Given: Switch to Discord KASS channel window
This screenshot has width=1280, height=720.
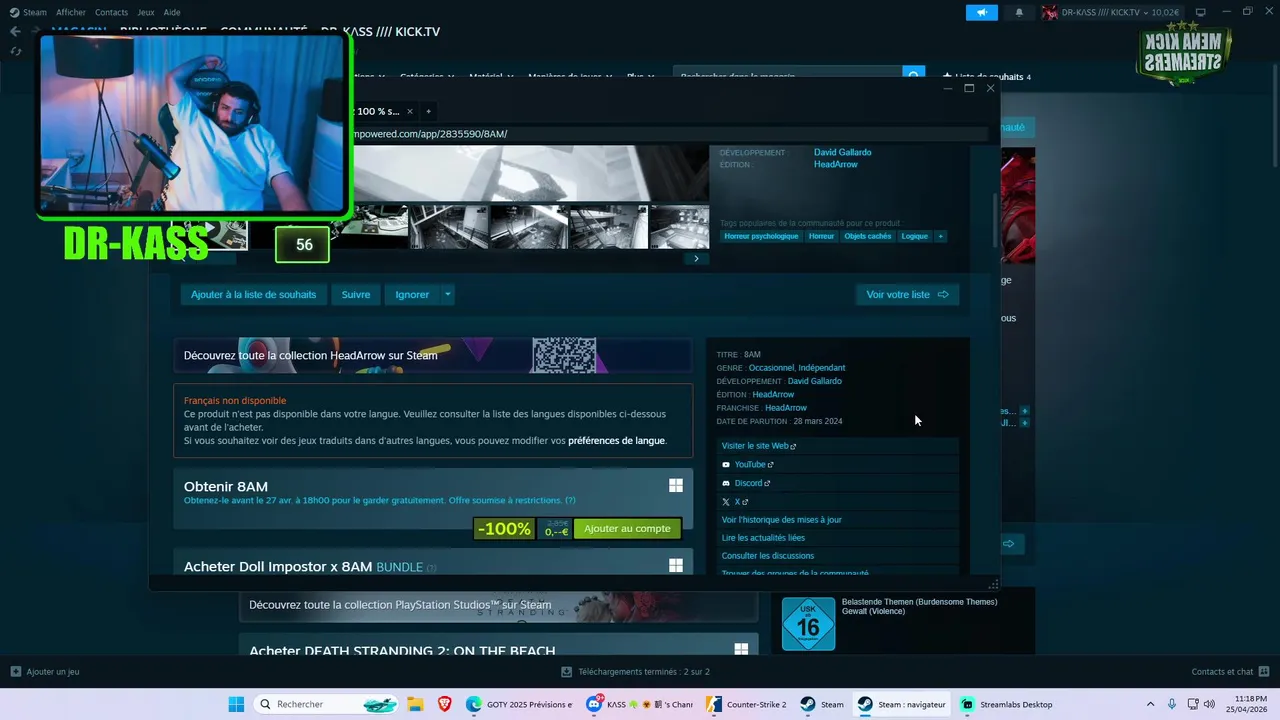Looking at the screenshot, I should pyautogui.click(x=640, y=704).
